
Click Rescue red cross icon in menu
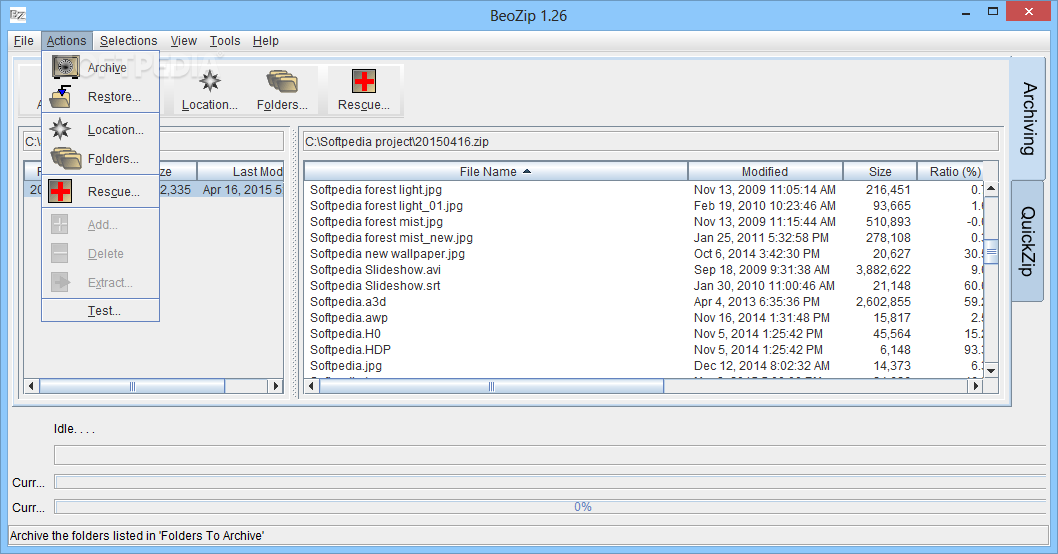(x=60, y=191)
